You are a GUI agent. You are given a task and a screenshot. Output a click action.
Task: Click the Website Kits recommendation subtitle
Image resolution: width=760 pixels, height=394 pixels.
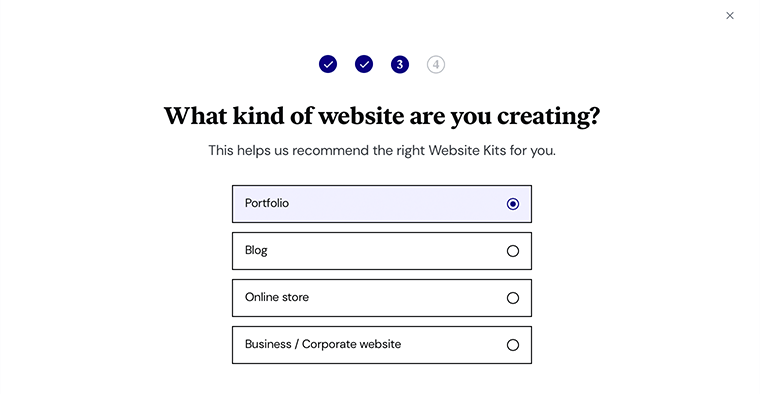click(382, 150)
